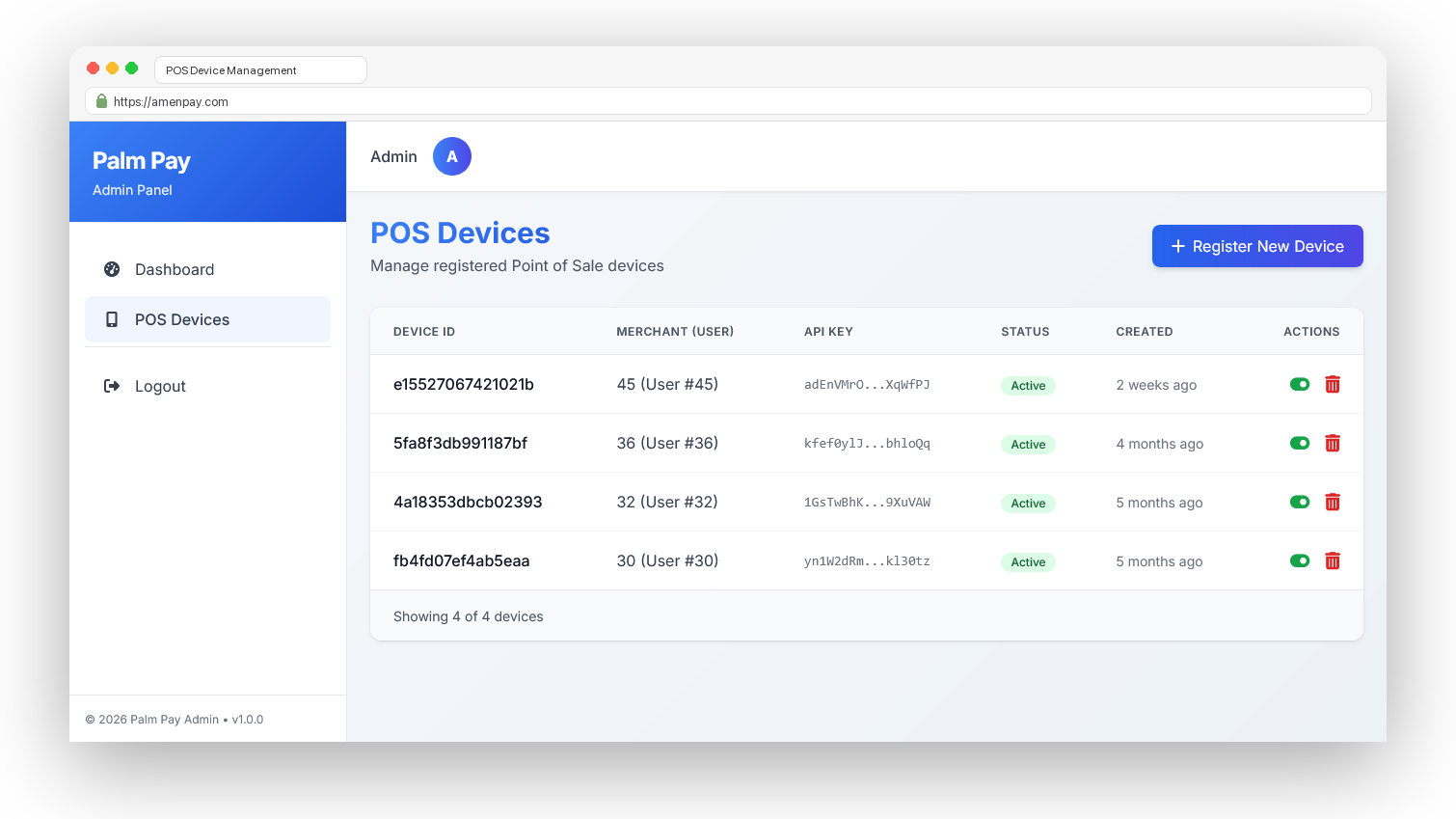Open the Dashboard menu item
The height and width of the screenshot is (819, 1456).
tap(207, 269)
